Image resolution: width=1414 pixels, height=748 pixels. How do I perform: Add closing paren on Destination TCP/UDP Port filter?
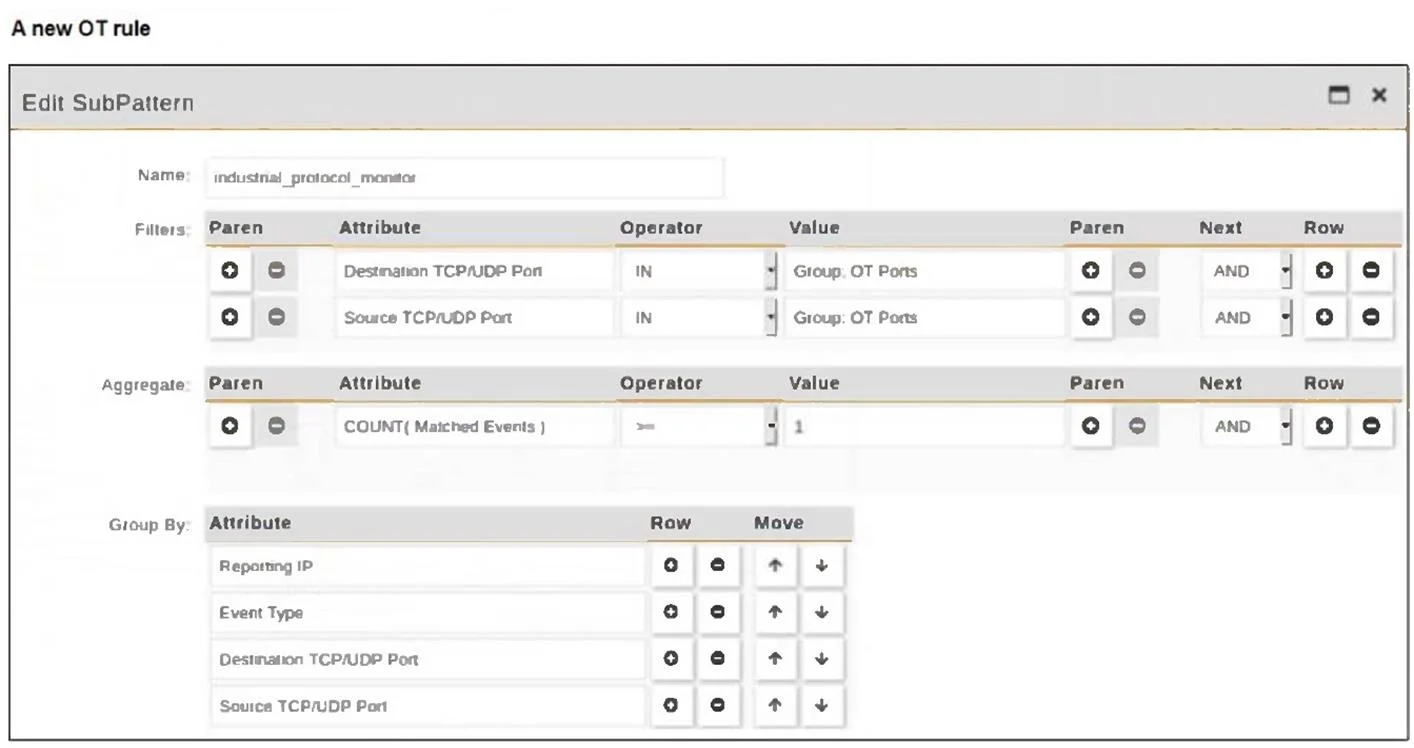point(1091,271)
